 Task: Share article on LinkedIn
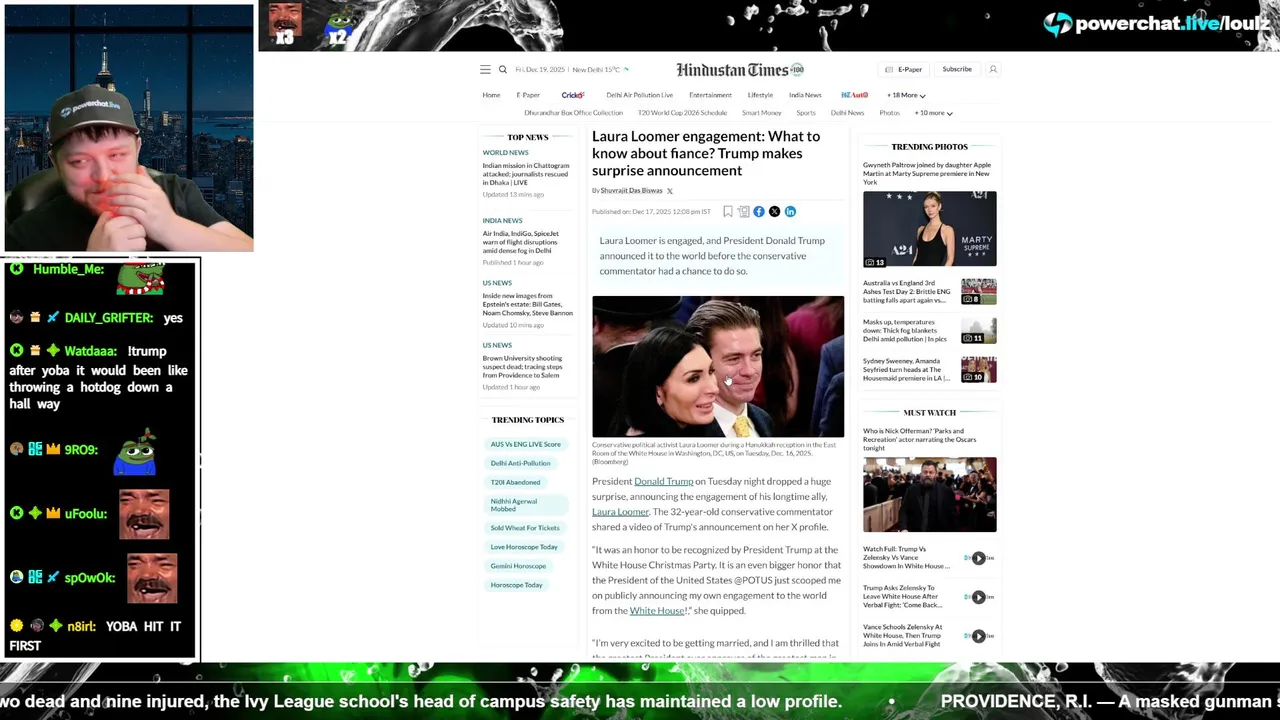click(790, 211)
